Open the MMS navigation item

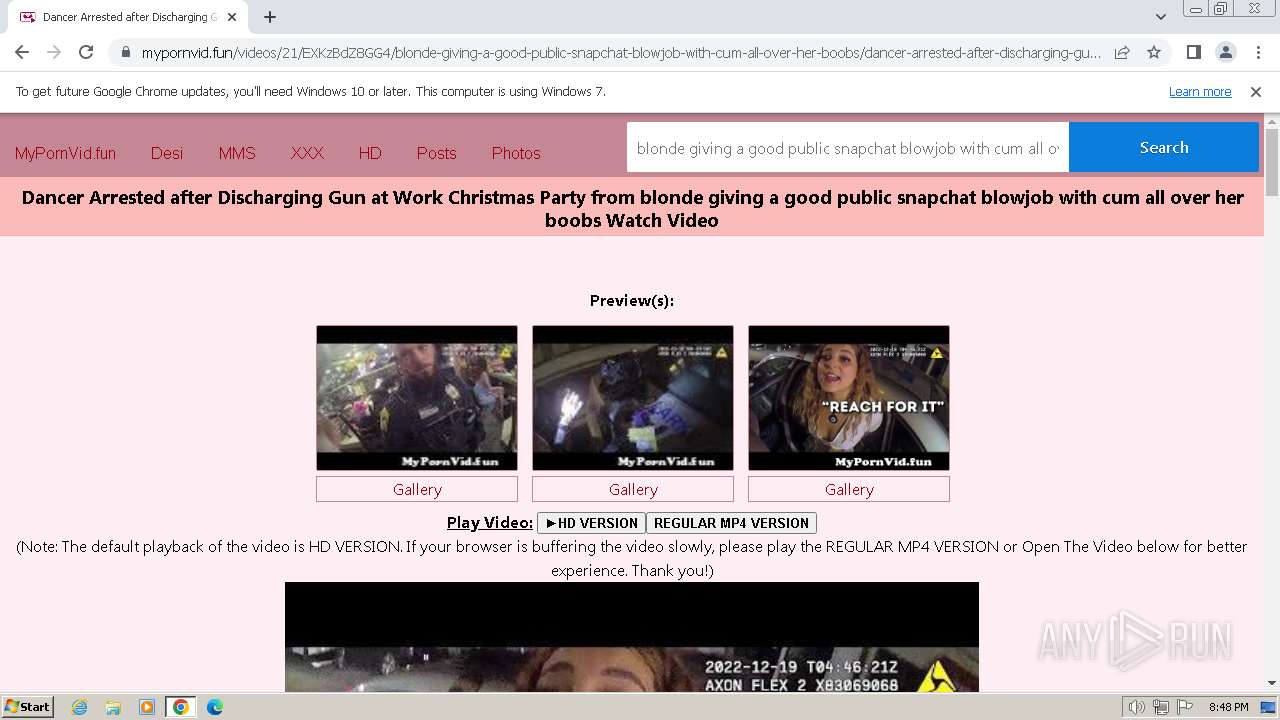pyautogui.click(x=237, y=153)
